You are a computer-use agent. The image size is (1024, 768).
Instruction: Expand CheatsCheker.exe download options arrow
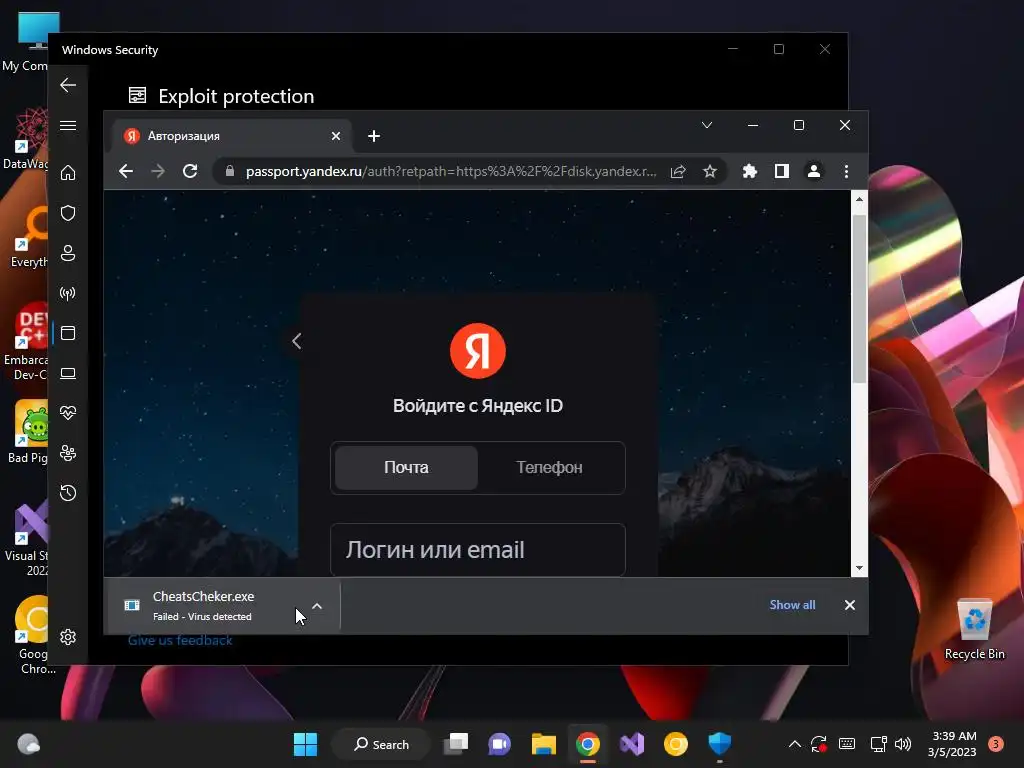[x=317, y=606]
